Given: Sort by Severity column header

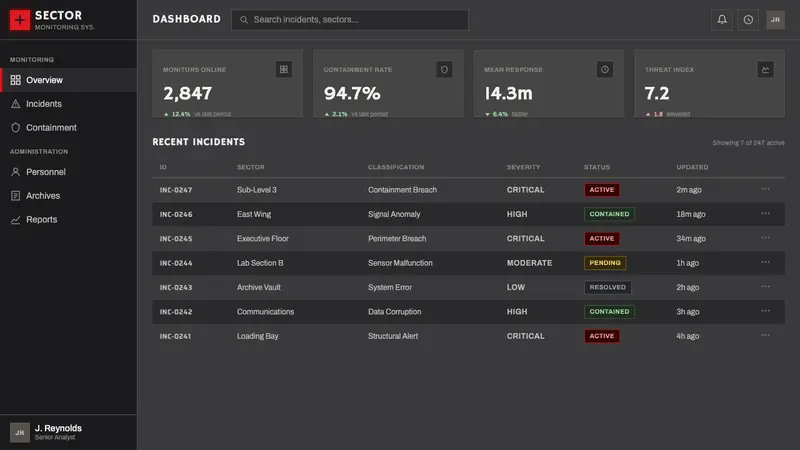Looking at the screenshot, I should (x=523, y=167).
